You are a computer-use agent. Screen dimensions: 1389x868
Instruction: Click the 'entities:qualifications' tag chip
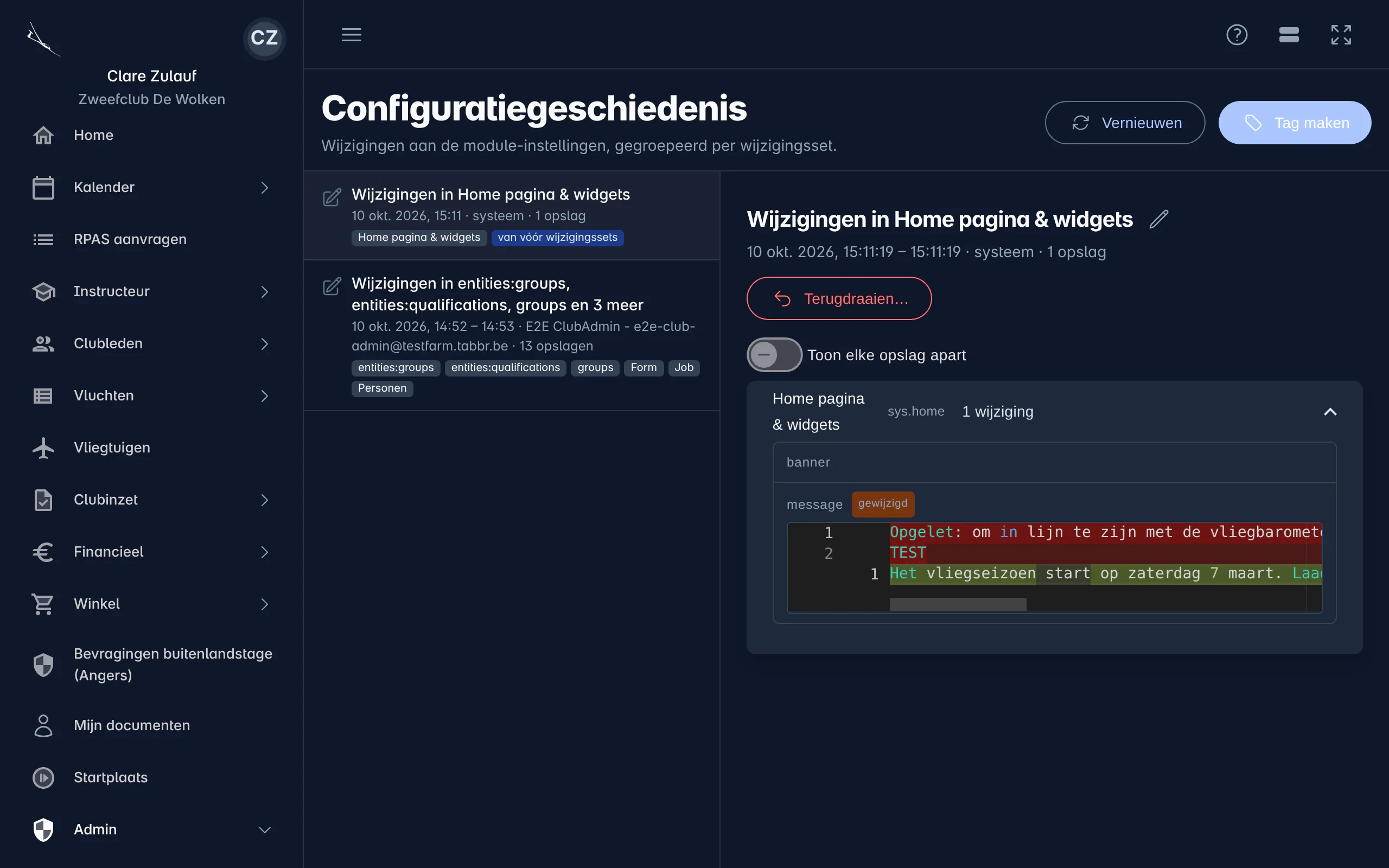505,368
